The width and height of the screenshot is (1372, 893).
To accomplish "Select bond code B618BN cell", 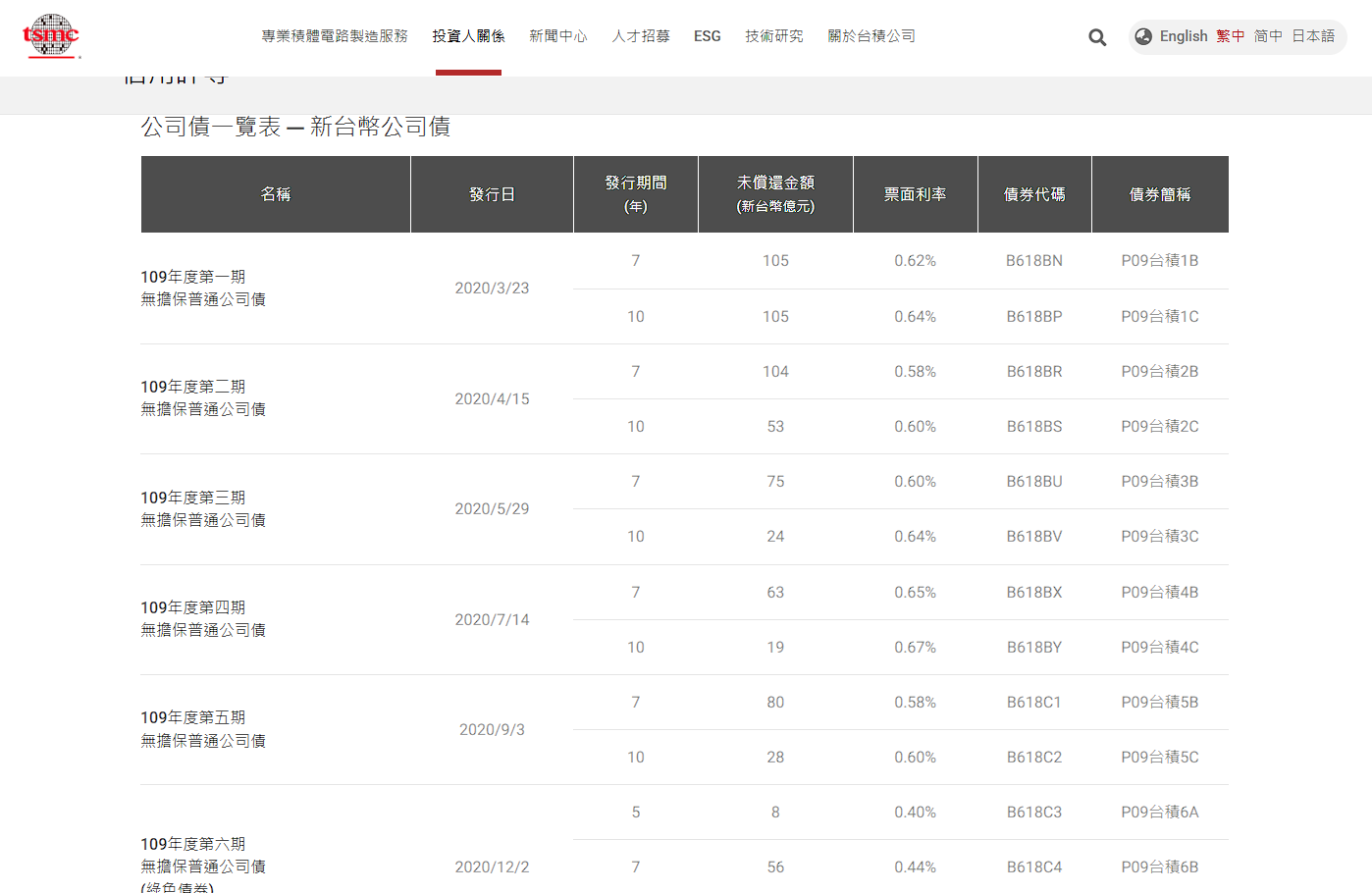I will (x=1034, y=261).
